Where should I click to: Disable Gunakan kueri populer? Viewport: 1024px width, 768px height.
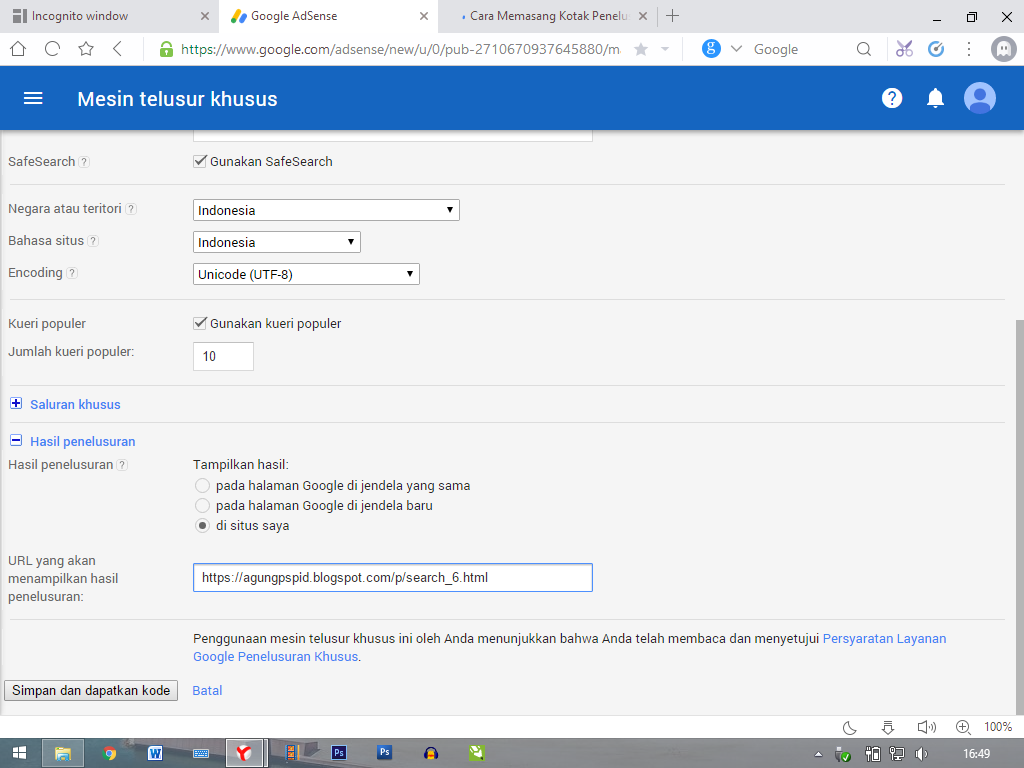[x=200, y=323]
